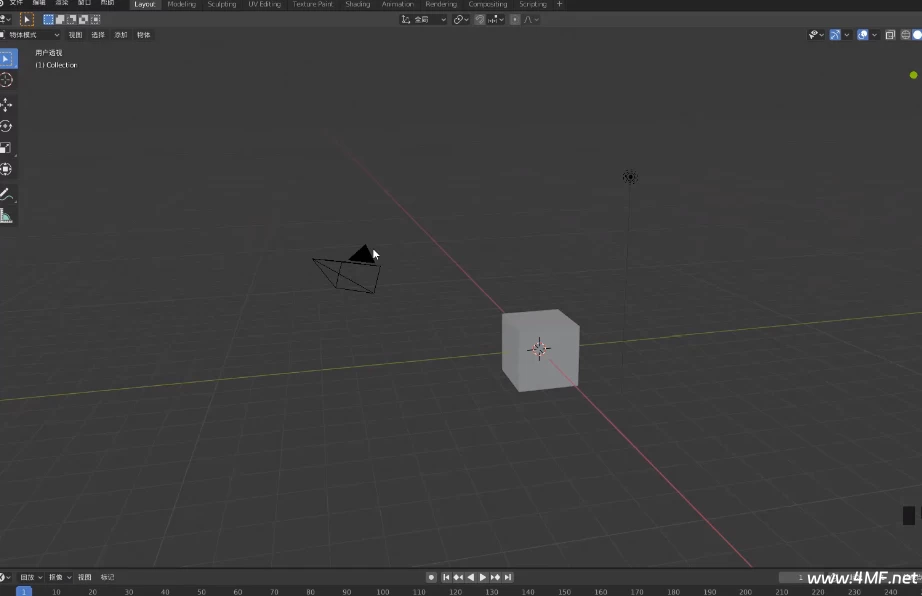The height and width of the screenshot is (596, 922).
Task: Enable the snapping magnet icon
Action: tap(481, 19)
